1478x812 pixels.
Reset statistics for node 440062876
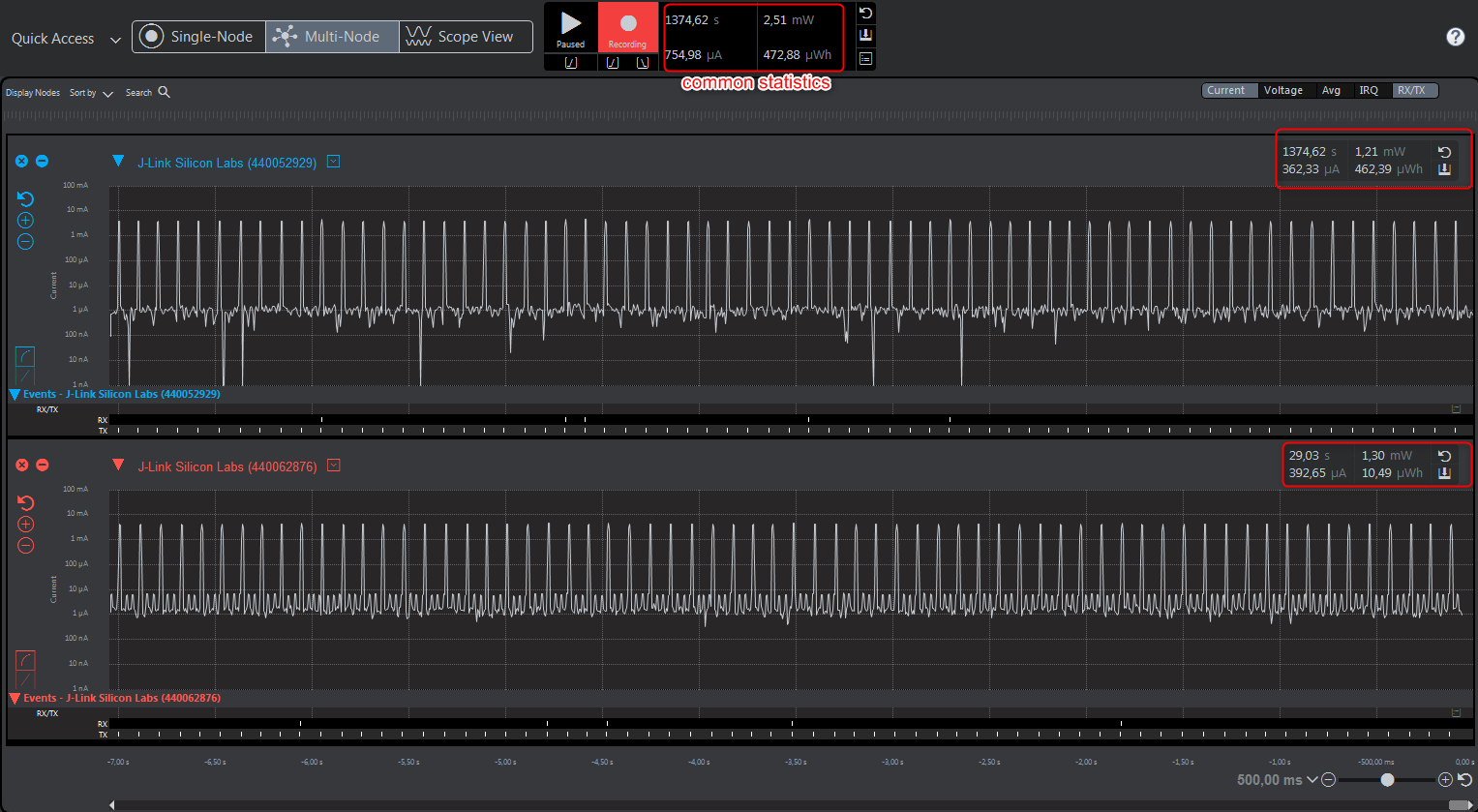[1444, 456]
